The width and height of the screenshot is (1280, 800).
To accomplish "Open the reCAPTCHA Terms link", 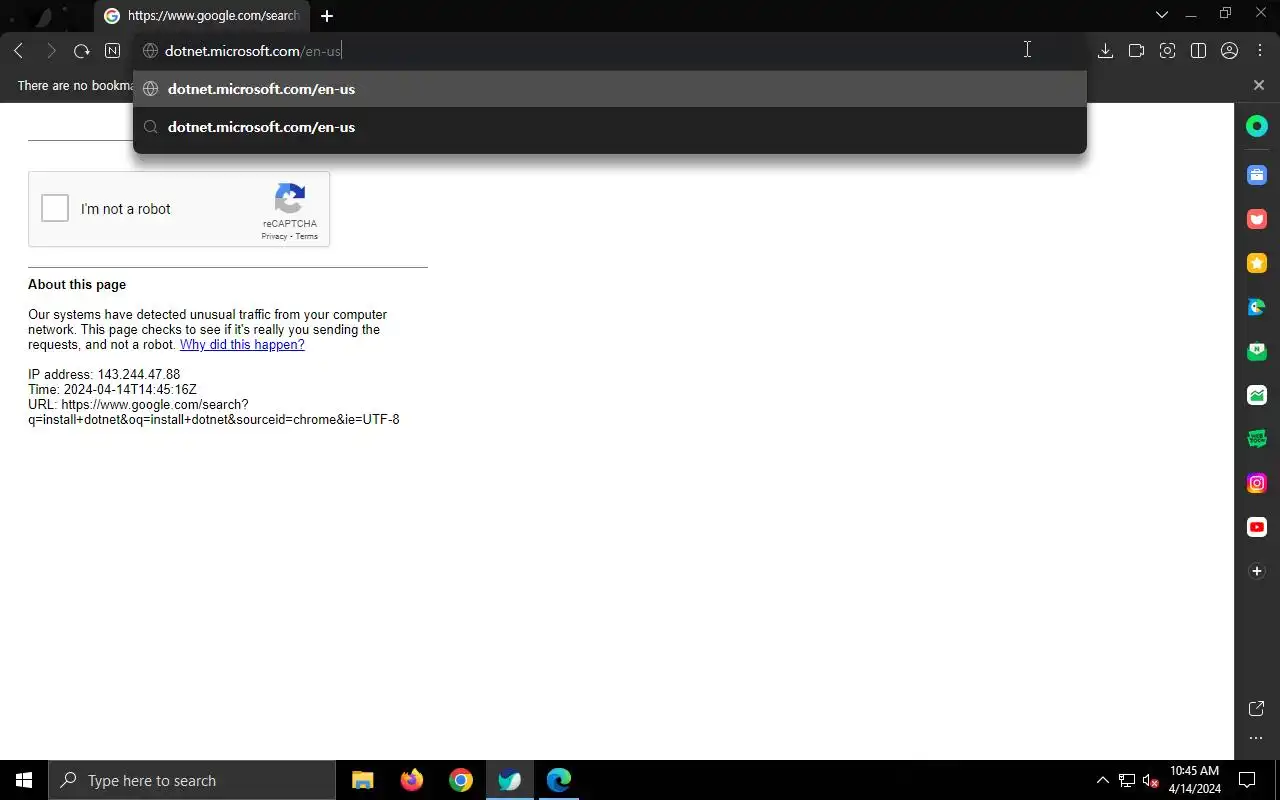I will pos(307,237).
